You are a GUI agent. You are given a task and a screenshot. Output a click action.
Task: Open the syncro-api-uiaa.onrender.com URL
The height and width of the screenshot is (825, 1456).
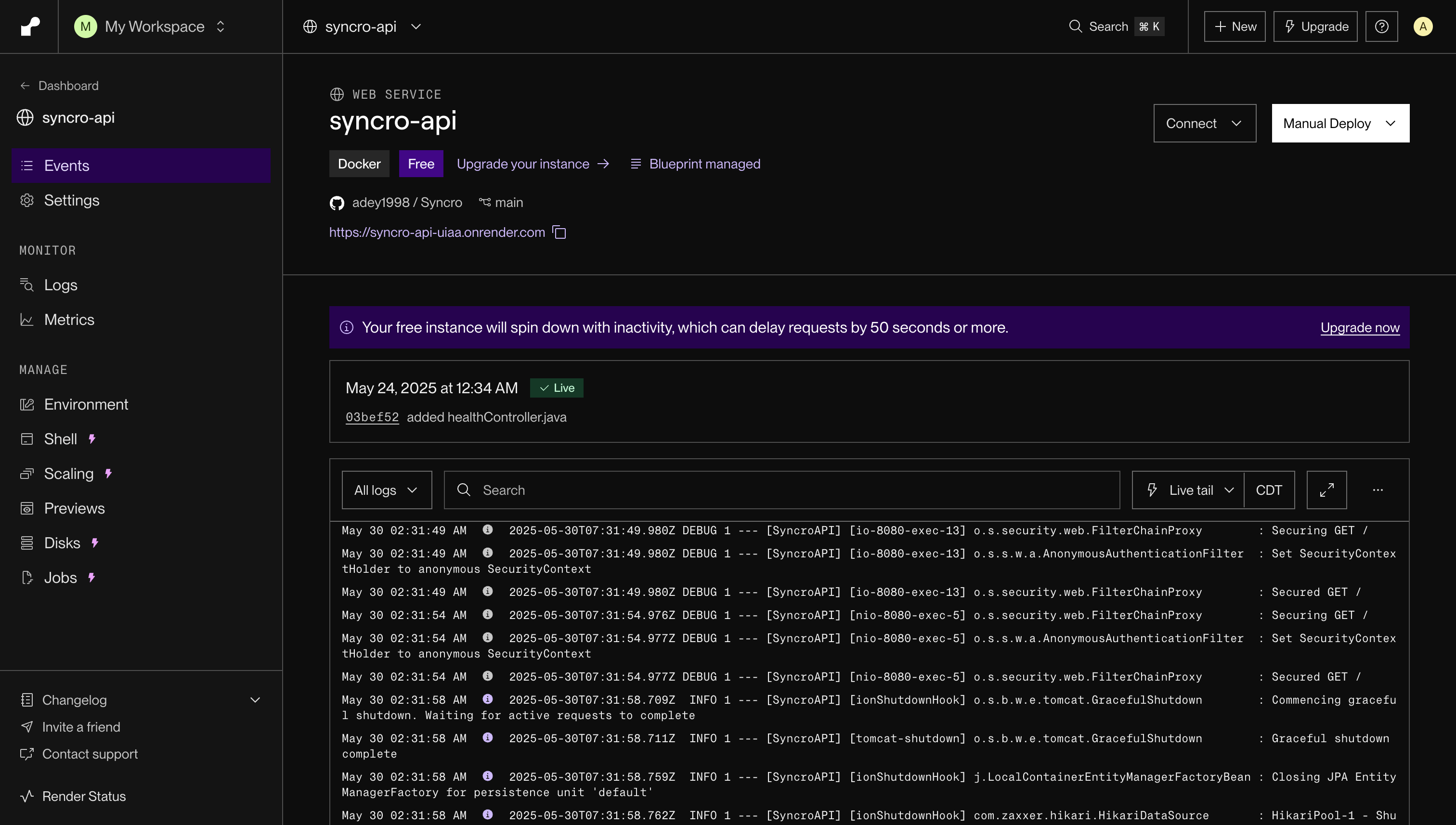pos(437,232)
